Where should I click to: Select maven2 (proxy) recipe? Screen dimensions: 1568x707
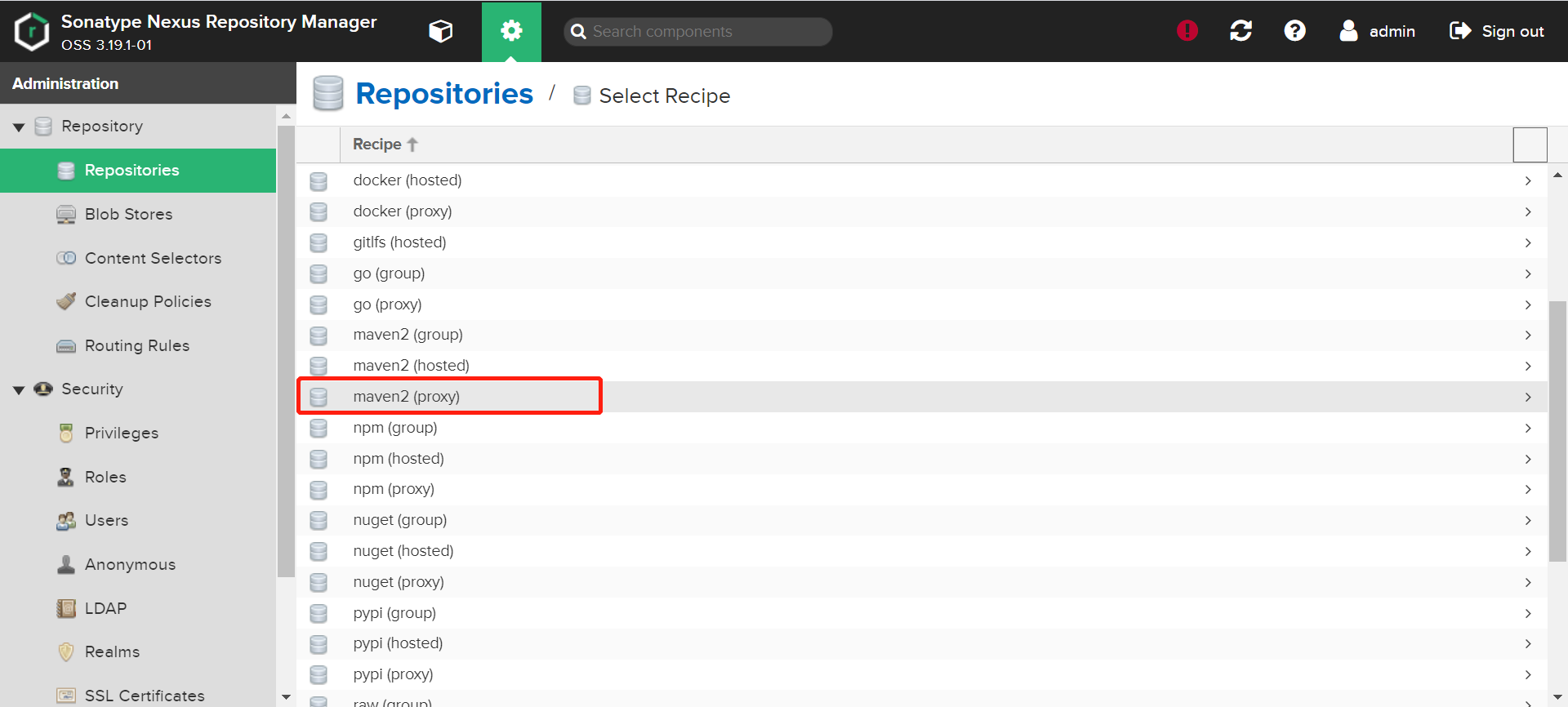pos(921,397)
